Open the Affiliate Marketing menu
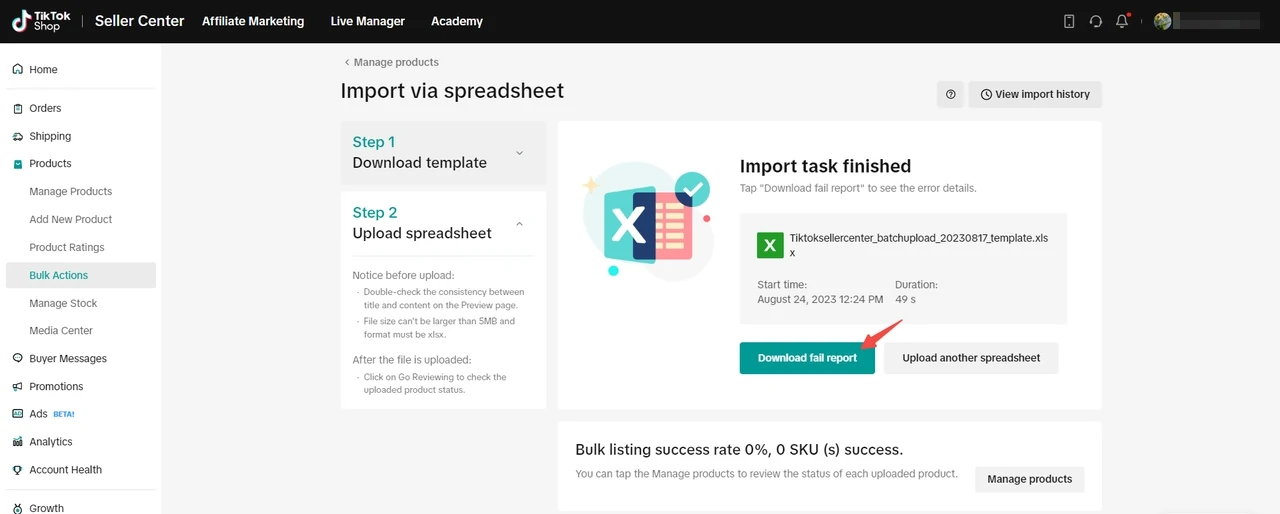Screen dimensions: 1280x514 [x=253, y=21]
